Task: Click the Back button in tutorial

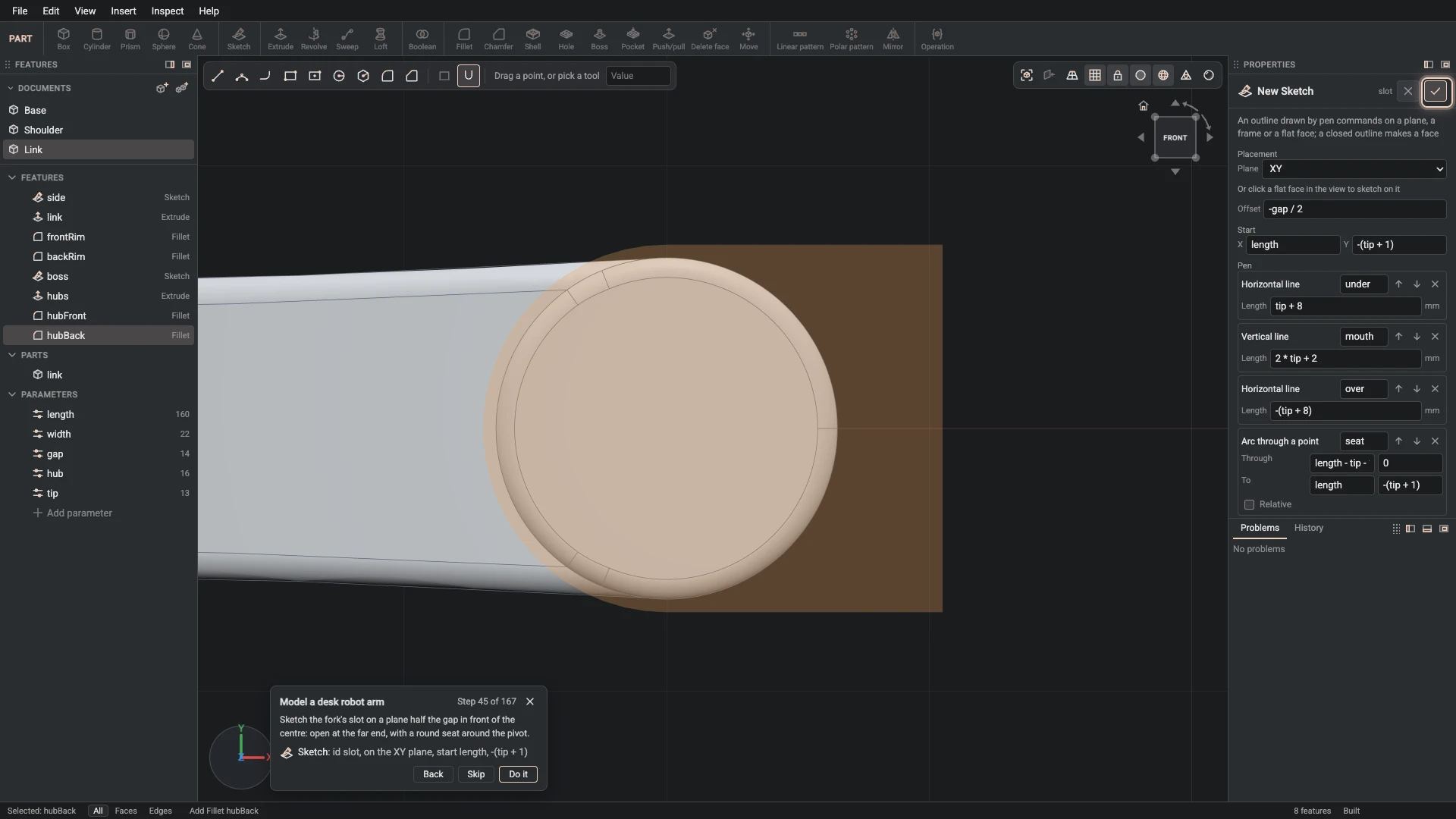Action: tap(433, 774)
